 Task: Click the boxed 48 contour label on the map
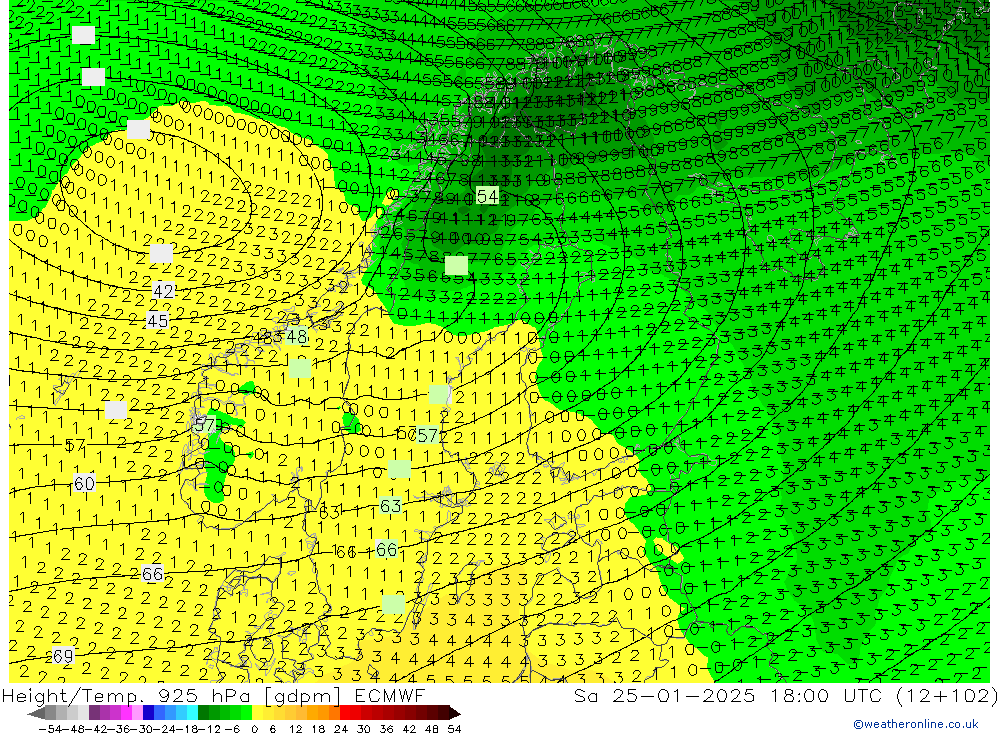coord(297,336)
